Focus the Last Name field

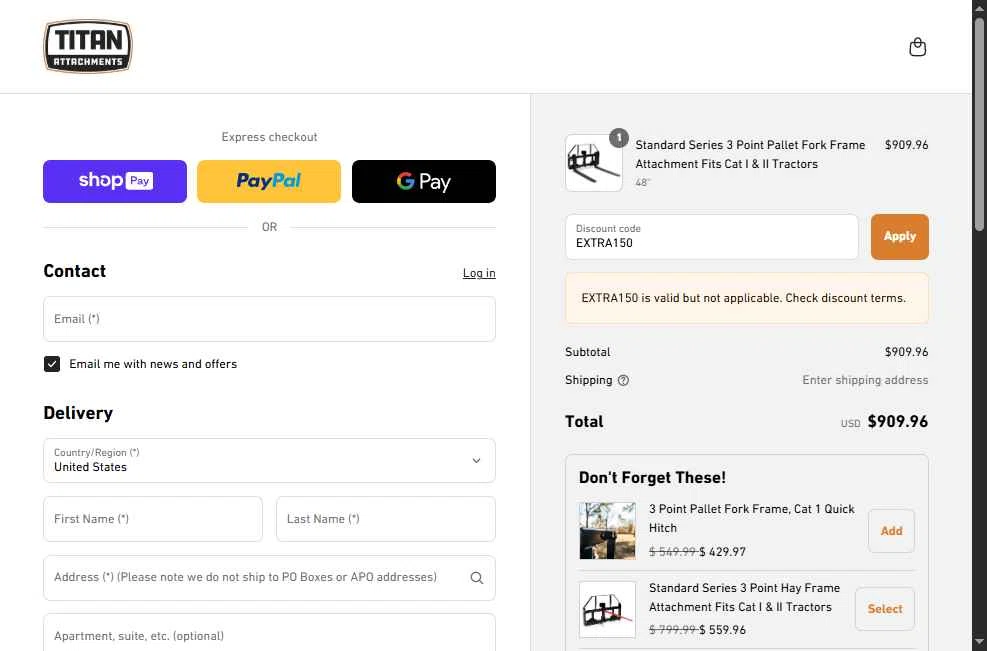pyautogui.click(x=386, y=519)
